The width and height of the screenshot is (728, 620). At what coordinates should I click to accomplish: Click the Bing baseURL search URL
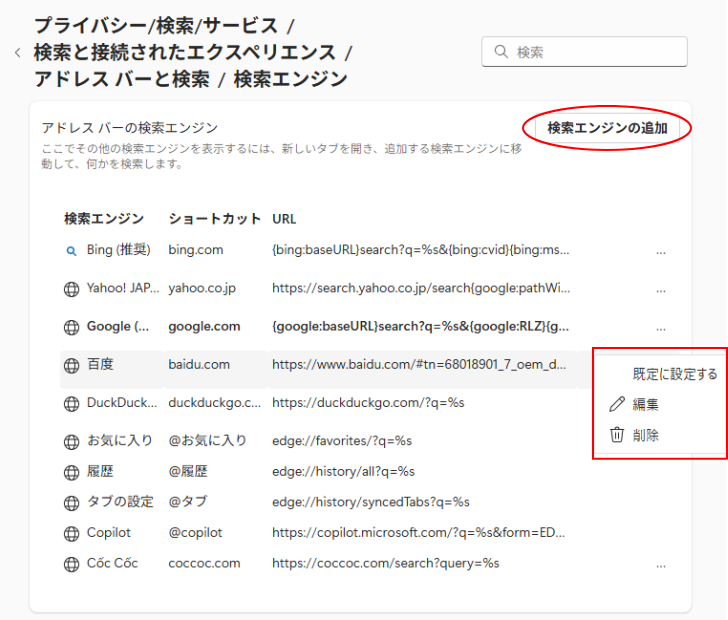(421, 250)
